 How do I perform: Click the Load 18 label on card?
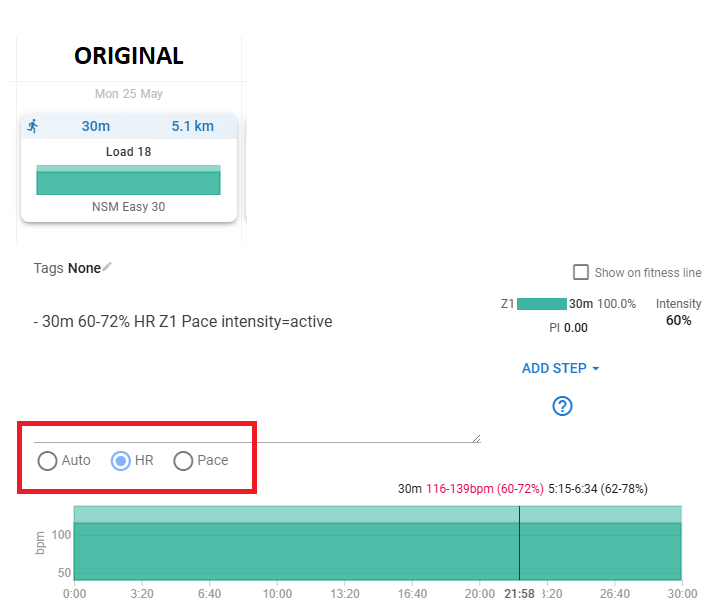click(x=128, y=152)
